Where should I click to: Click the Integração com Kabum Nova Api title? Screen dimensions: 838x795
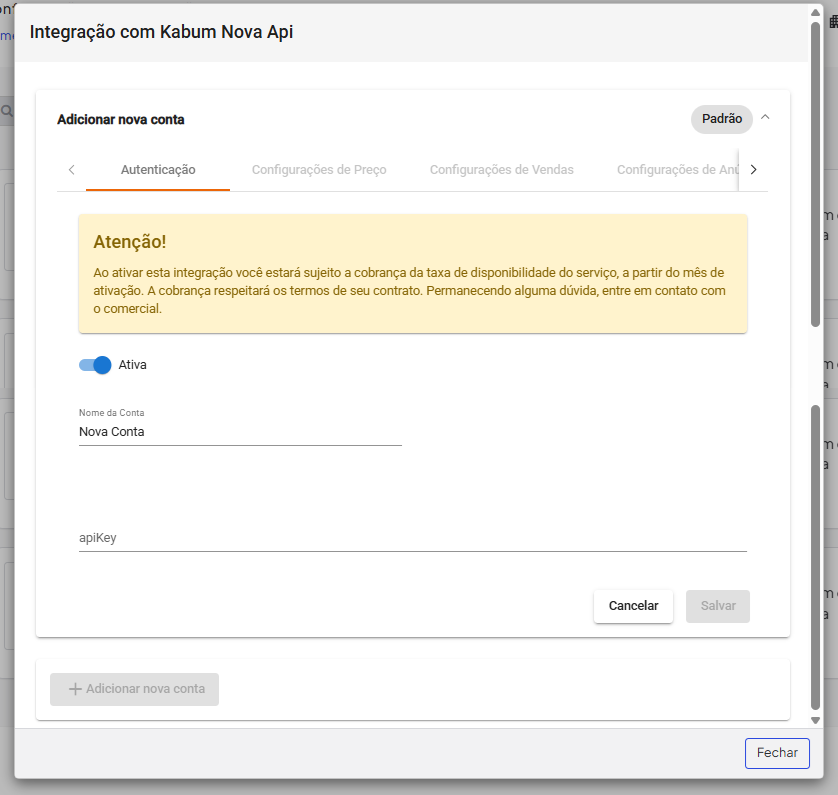161,32
